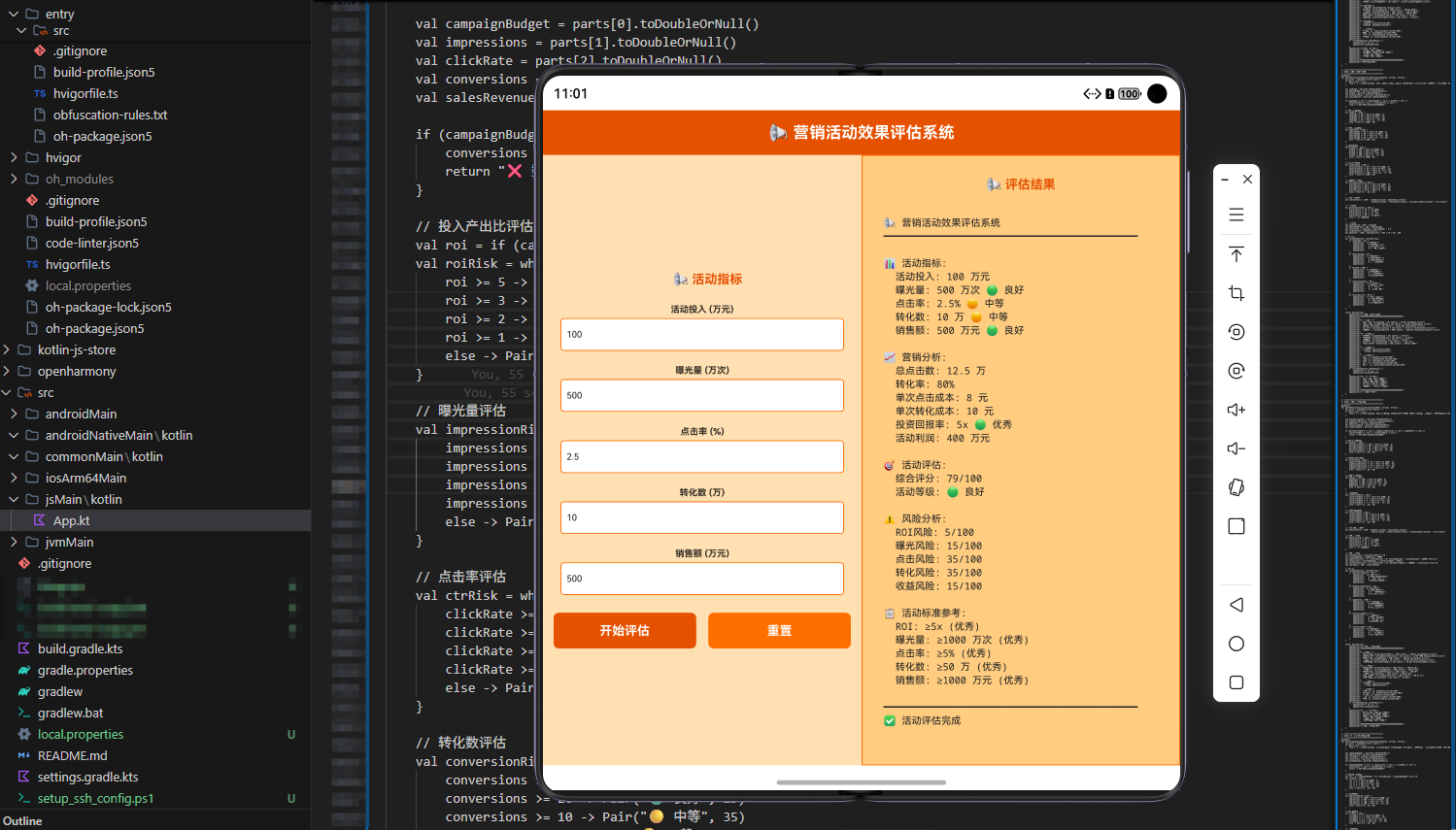Open build-profile.json5 under entry

coord(104,72)
